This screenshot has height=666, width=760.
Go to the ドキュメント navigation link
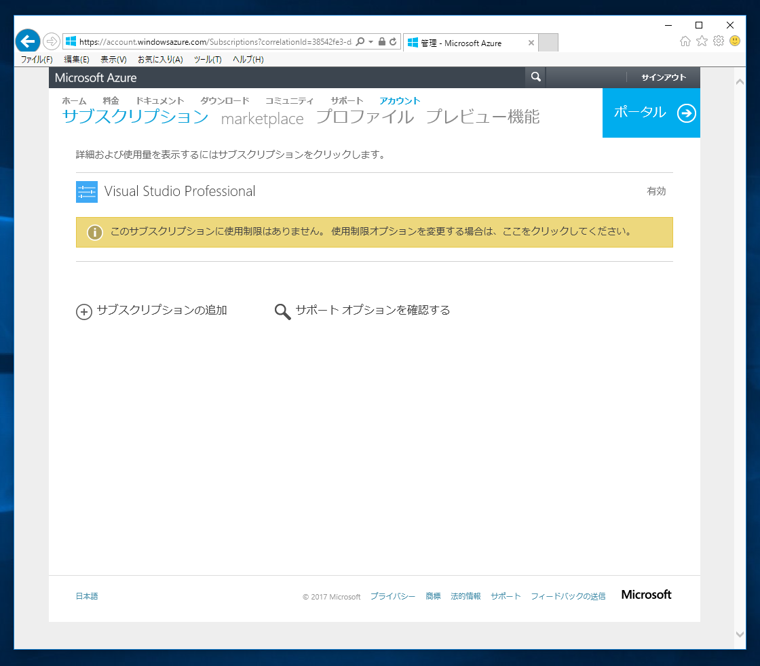159,101
